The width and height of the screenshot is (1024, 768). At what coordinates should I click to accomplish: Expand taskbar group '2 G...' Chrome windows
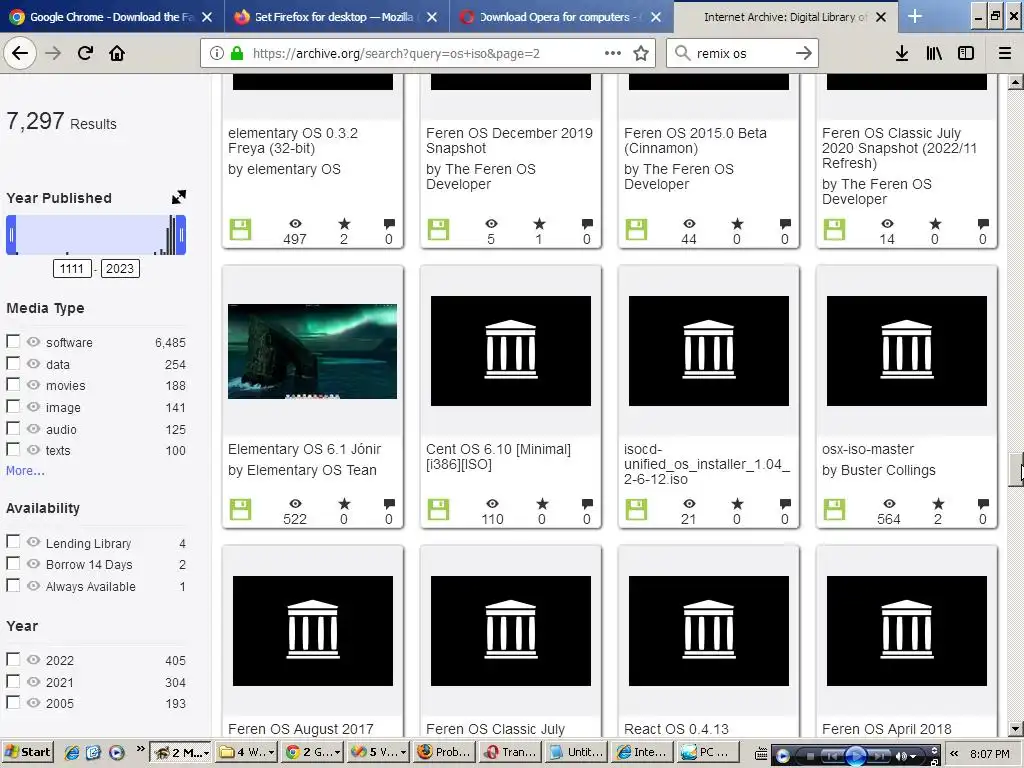313,752
